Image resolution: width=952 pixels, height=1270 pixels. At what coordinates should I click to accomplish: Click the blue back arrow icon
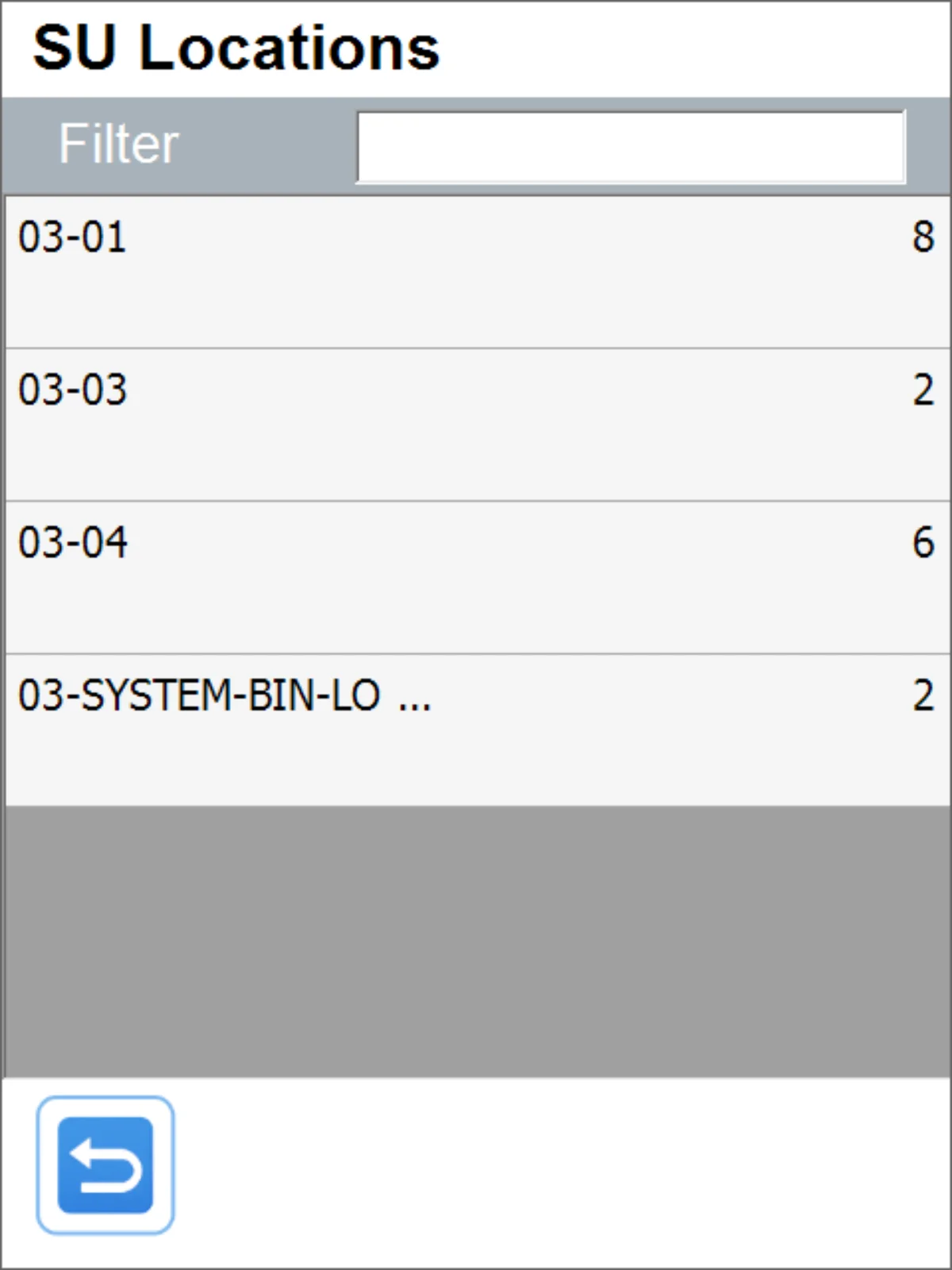pyautogui.click(x=105, y=1164)
